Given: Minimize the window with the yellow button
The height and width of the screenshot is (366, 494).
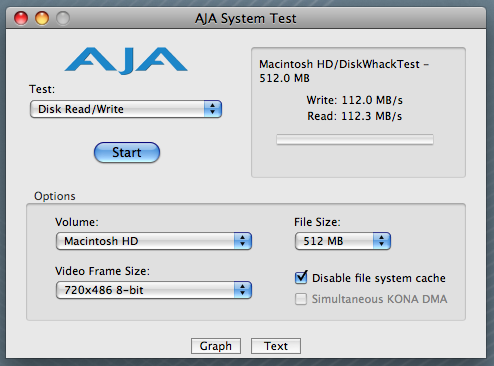Looking at the screenshot, I should [x=42, y=18].
